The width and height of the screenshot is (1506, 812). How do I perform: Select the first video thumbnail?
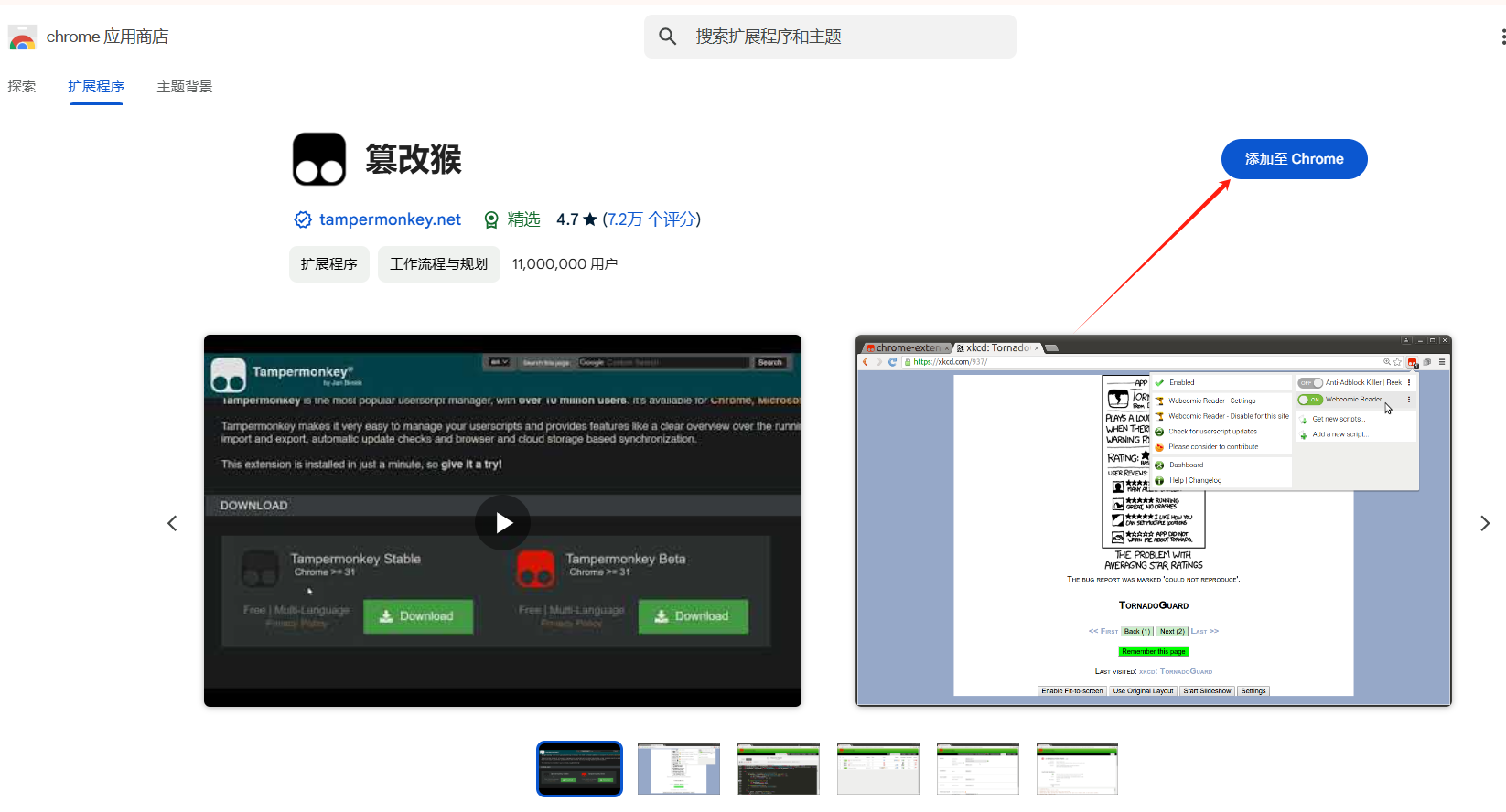pyautogui.click(x=579, y=769)
